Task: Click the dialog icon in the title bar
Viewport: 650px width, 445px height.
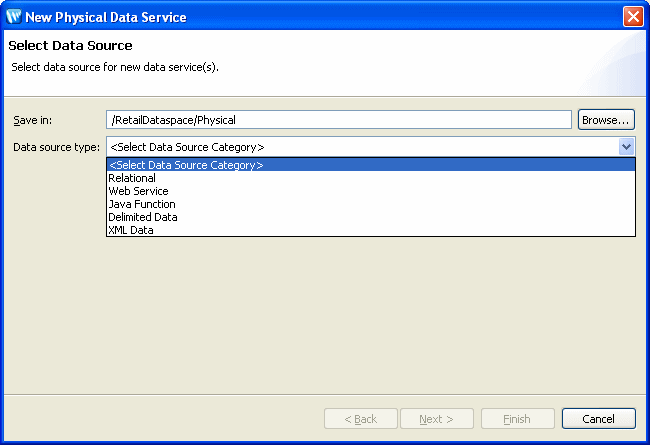Action: (14, 17)
